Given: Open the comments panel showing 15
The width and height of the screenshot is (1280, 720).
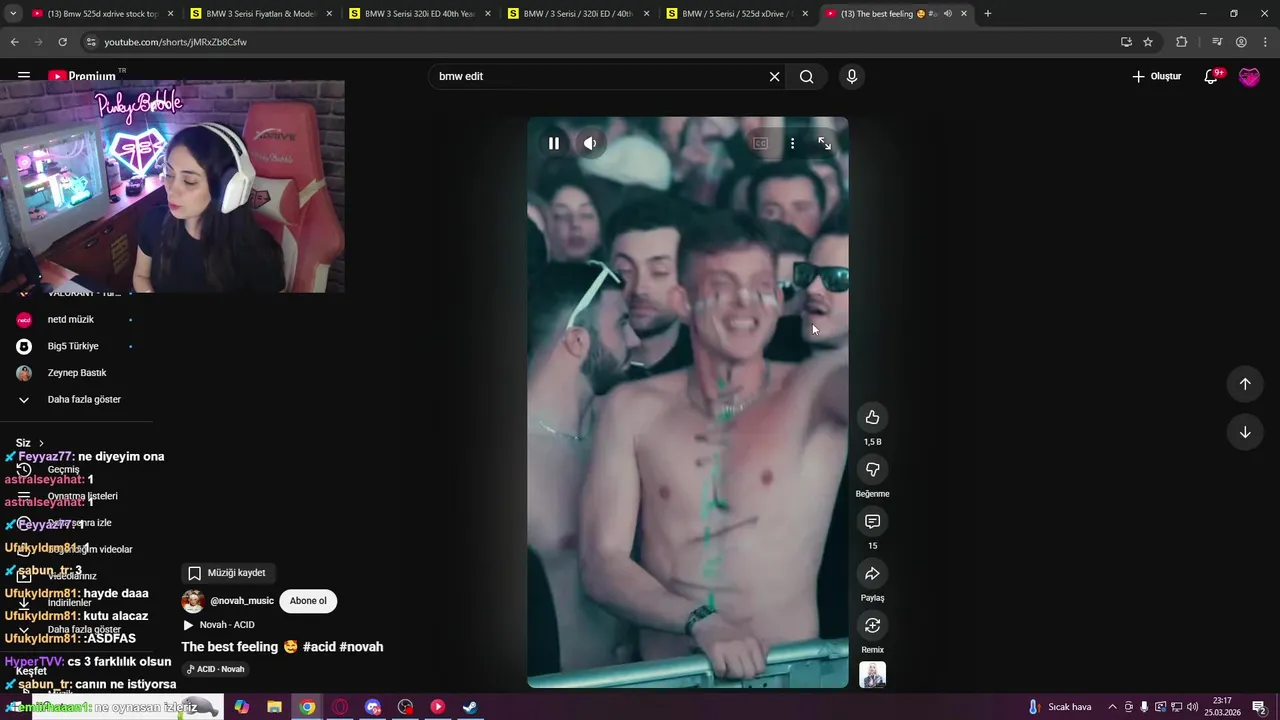Looking at the screenshot, I should coord(872,521).
